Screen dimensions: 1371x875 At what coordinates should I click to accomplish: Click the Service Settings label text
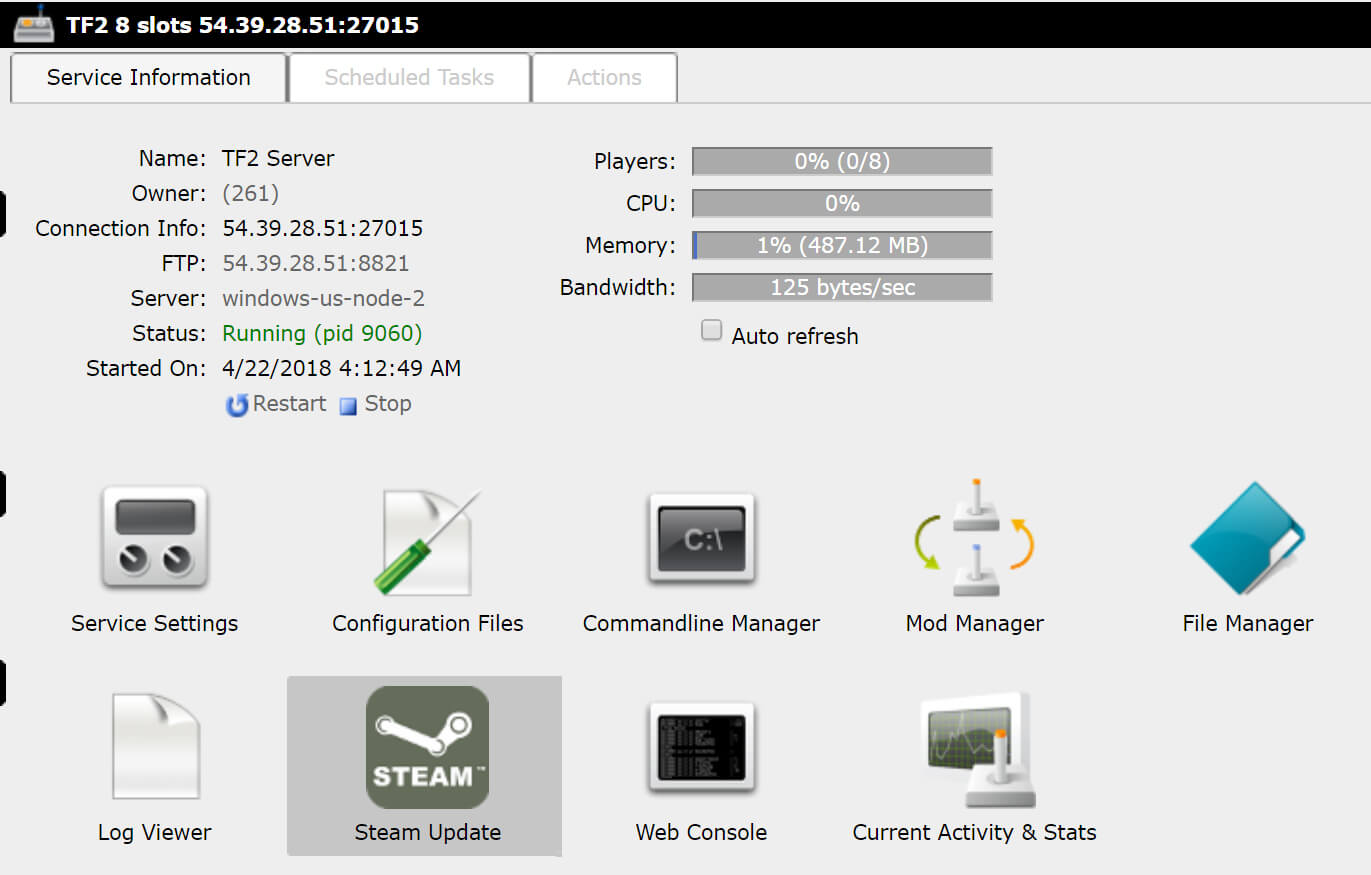coord(155,623)
